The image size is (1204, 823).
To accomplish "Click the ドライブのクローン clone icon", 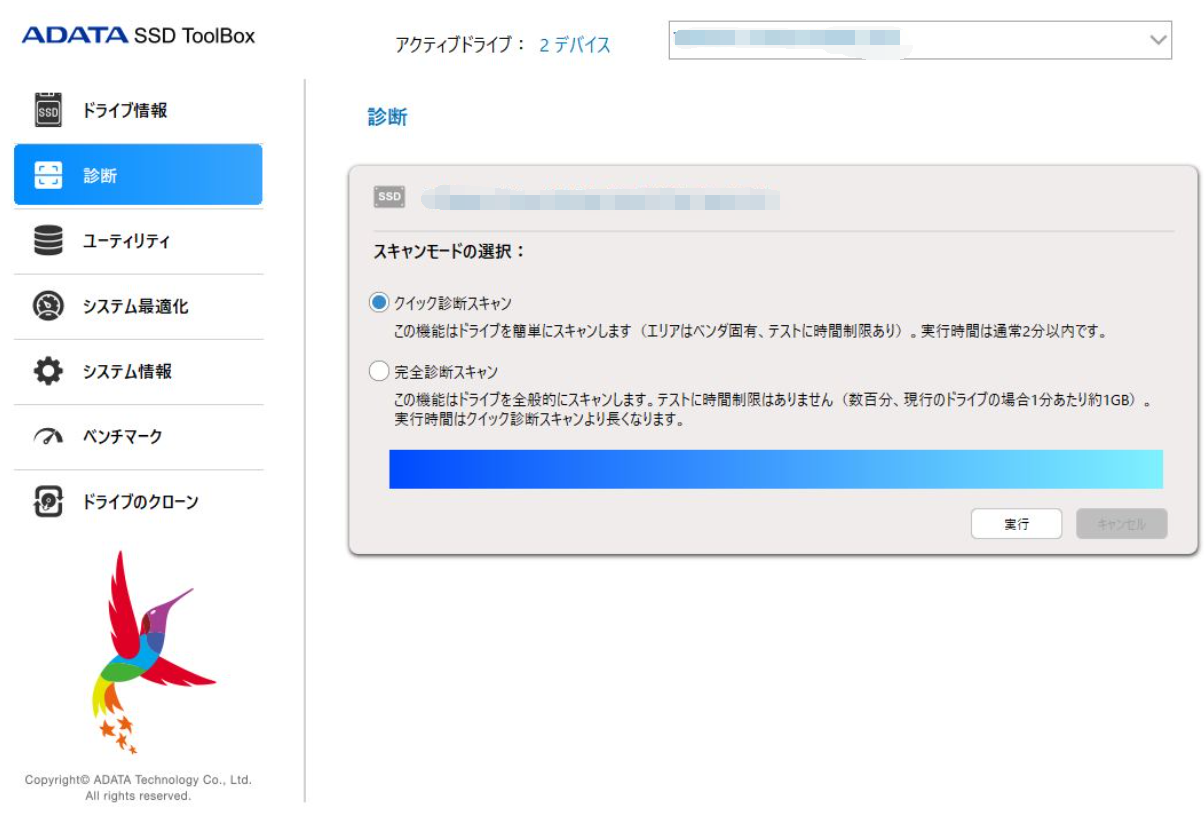I will [48, 501].
